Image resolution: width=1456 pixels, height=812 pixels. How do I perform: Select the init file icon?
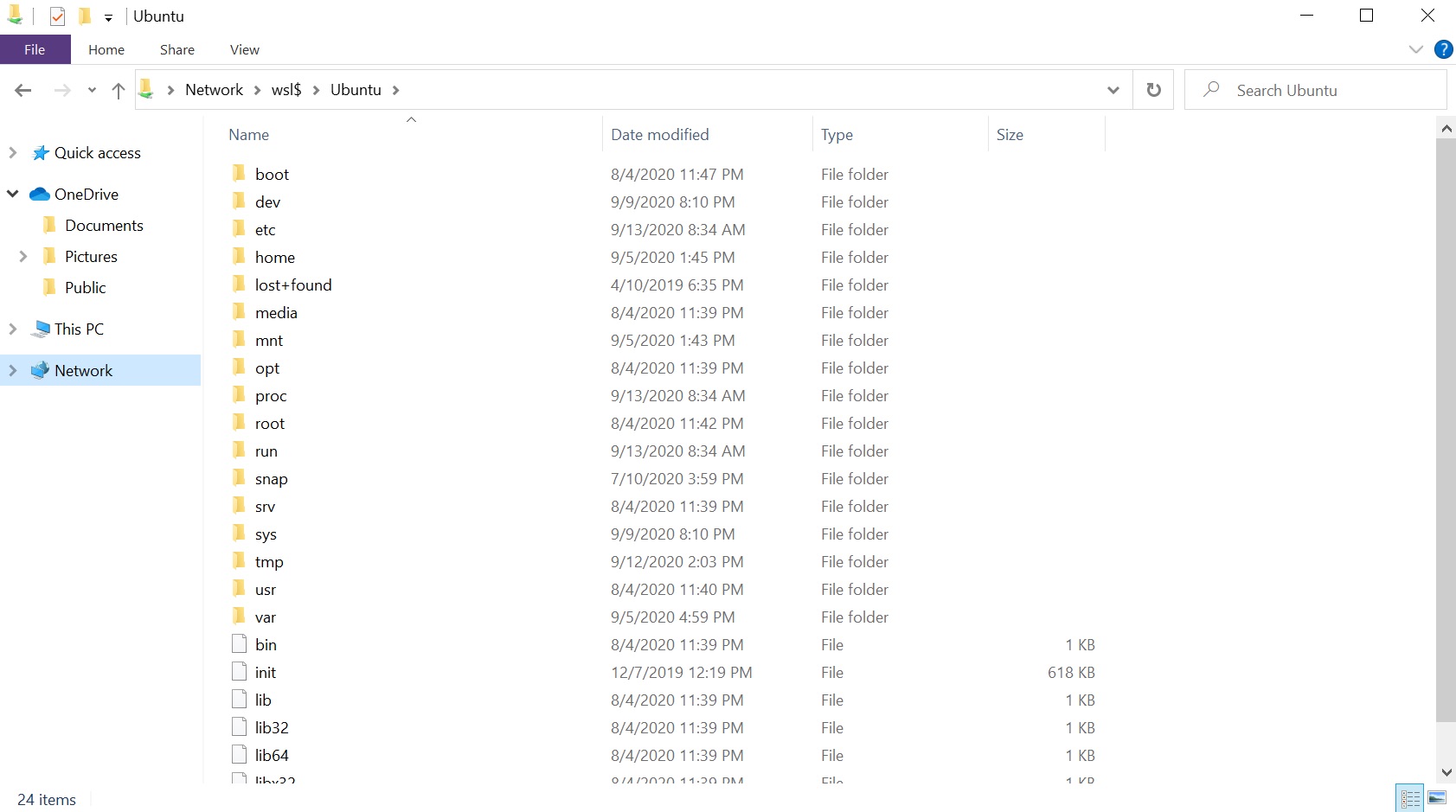[x=240, y=671]
